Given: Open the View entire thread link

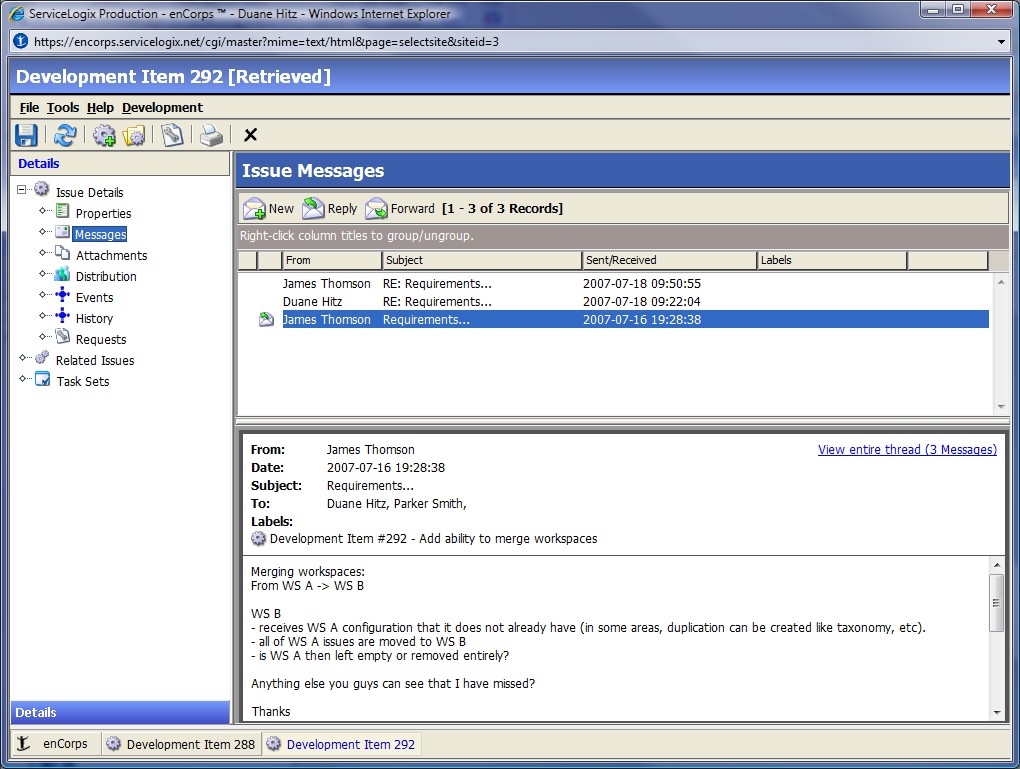Looking at the screenshot, I should click(x=907, y=450).
